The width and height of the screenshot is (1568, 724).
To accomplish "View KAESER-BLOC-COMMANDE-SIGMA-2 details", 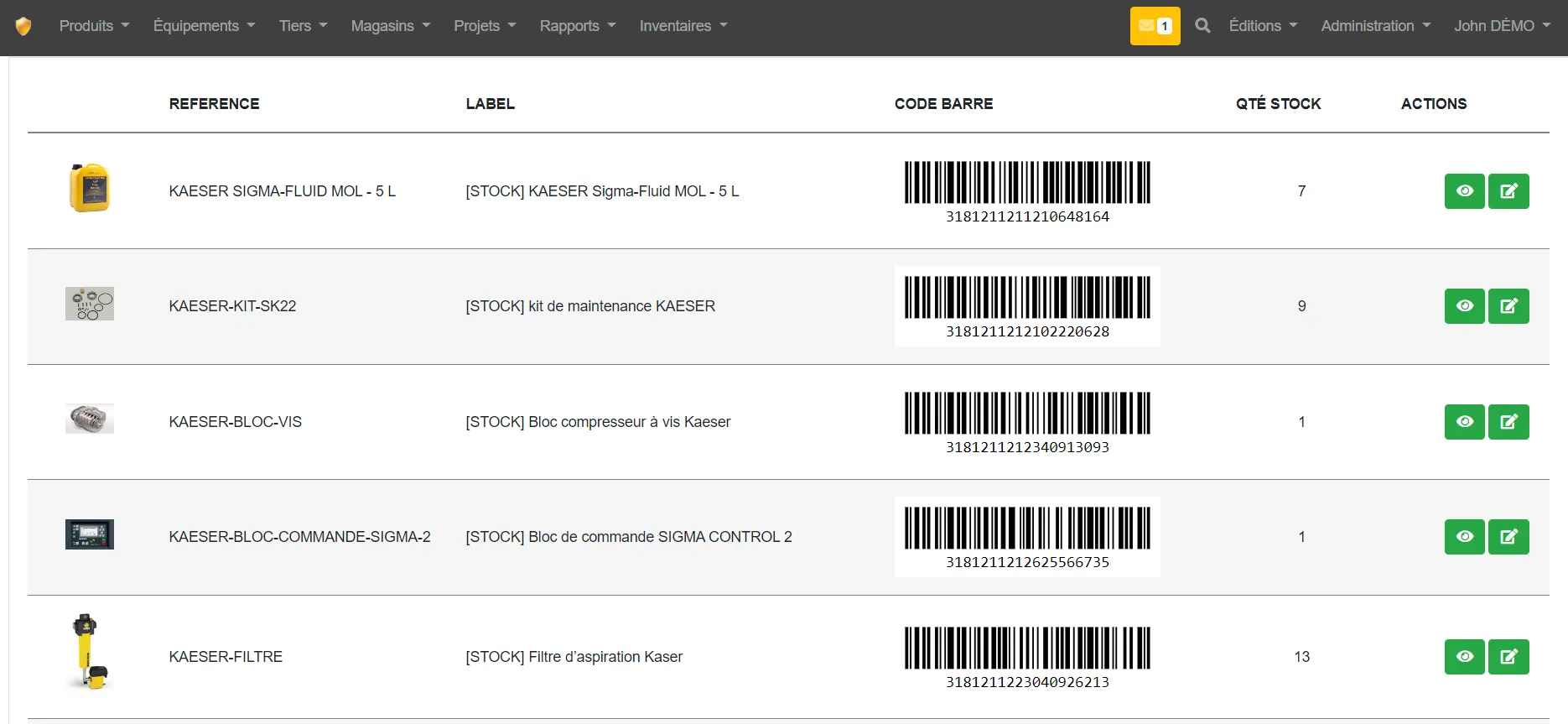I will [x=1464, y=537].
